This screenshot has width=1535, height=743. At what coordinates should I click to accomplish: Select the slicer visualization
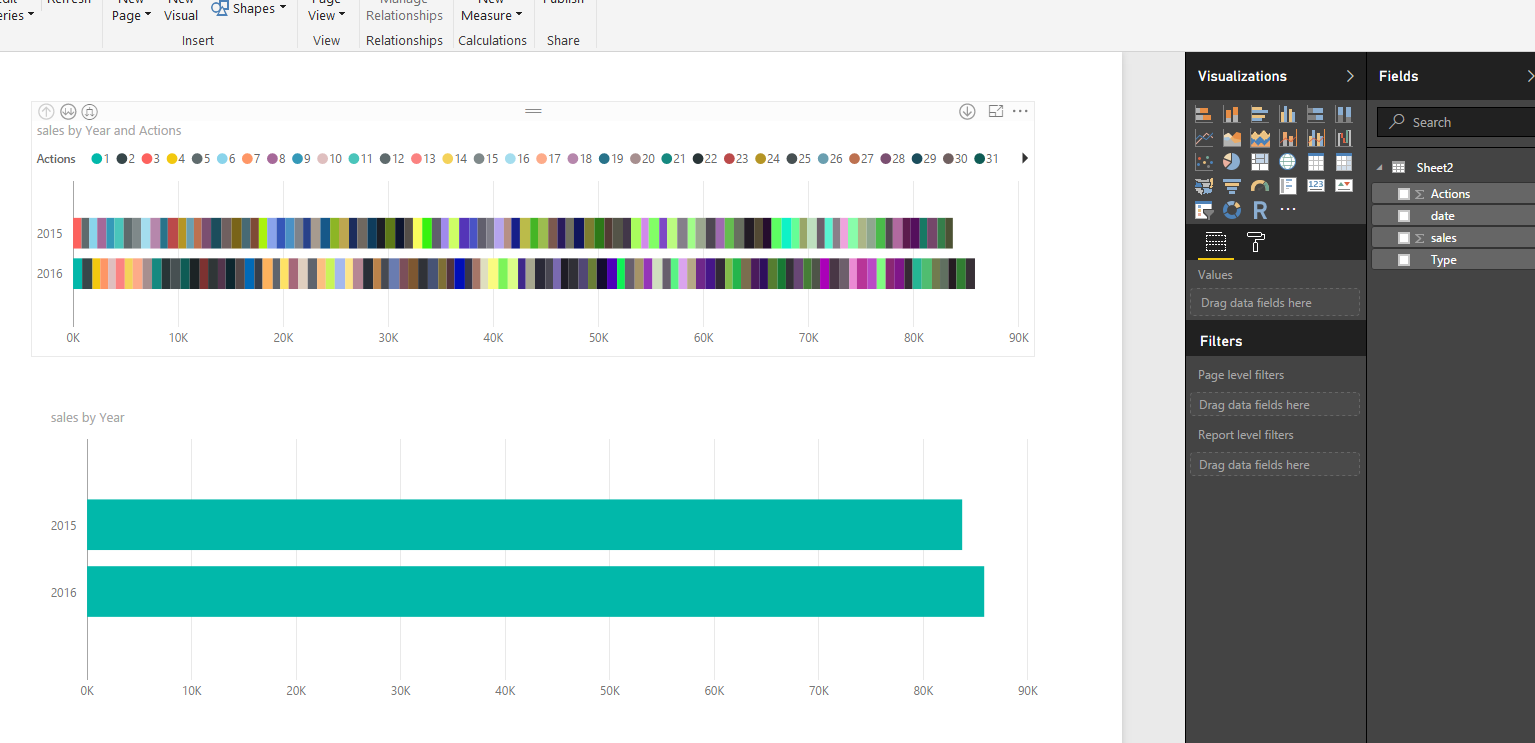click(1204, 210)
